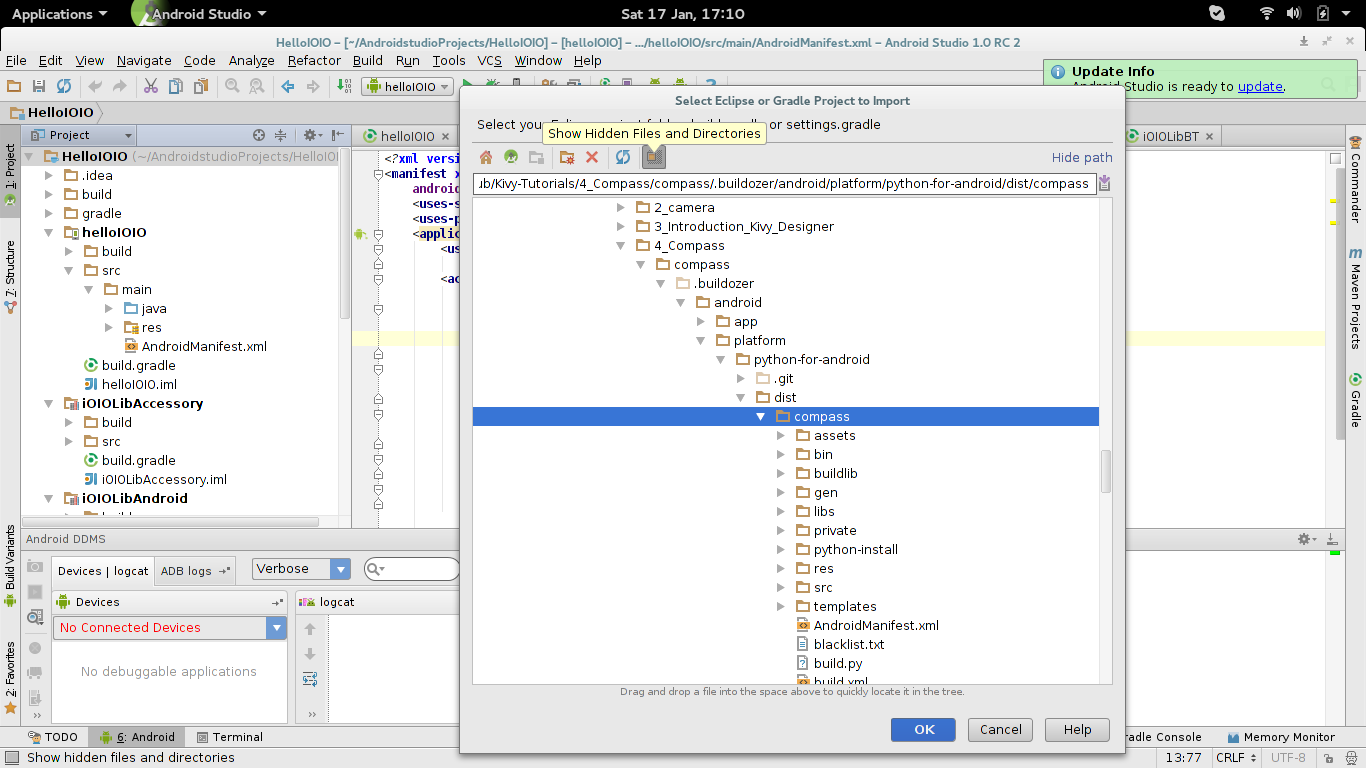Open the Build menu
This screenshot has height=768, width=1366.
coord(368,60)
